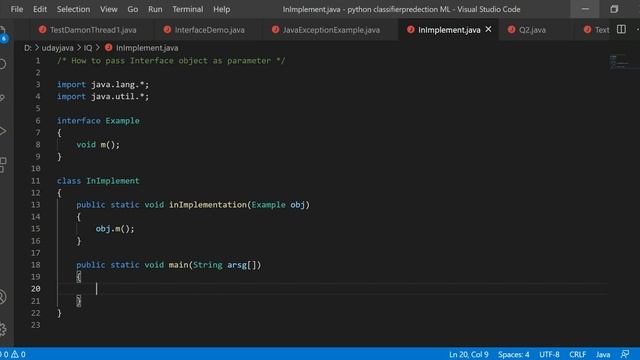Open the Run menu
This screenshot has height=360, width=640.
pyautogui.click(x=155, y=9)
